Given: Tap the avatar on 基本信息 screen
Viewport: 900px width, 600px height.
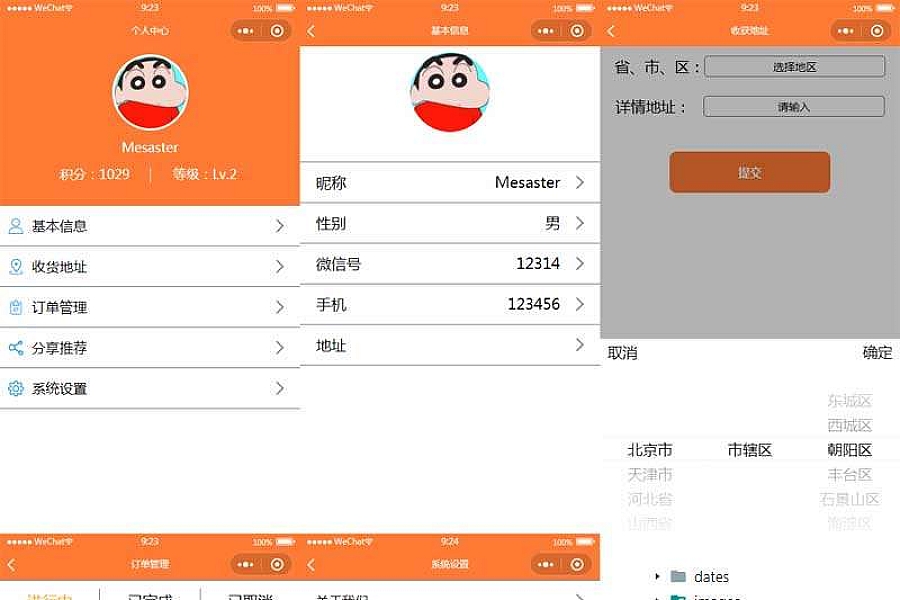Looking at the screenshot, I should pyautogui.click(x=450, y=92).
